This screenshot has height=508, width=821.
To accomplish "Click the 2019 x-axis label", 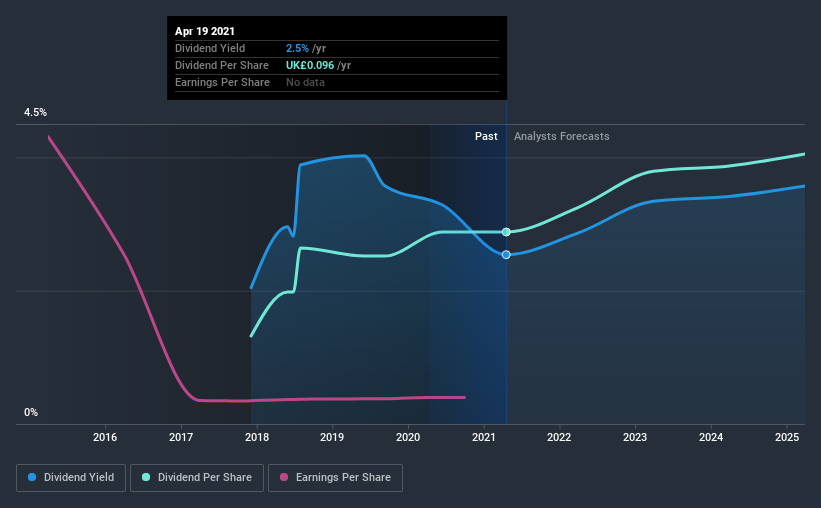I will tap(332, 437).
